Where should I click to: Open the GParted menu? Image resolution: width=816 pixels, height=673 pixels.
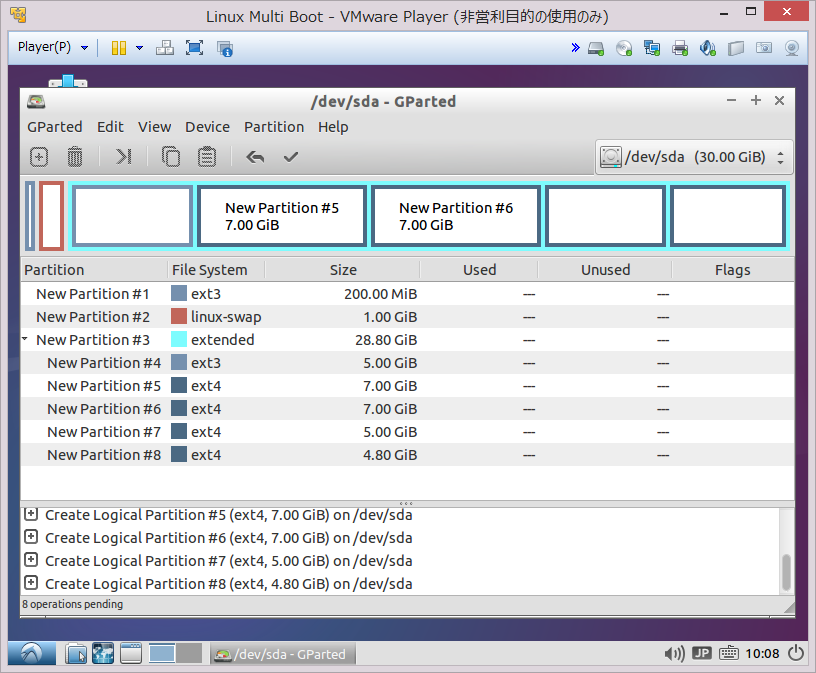click(x=55, y=127)
